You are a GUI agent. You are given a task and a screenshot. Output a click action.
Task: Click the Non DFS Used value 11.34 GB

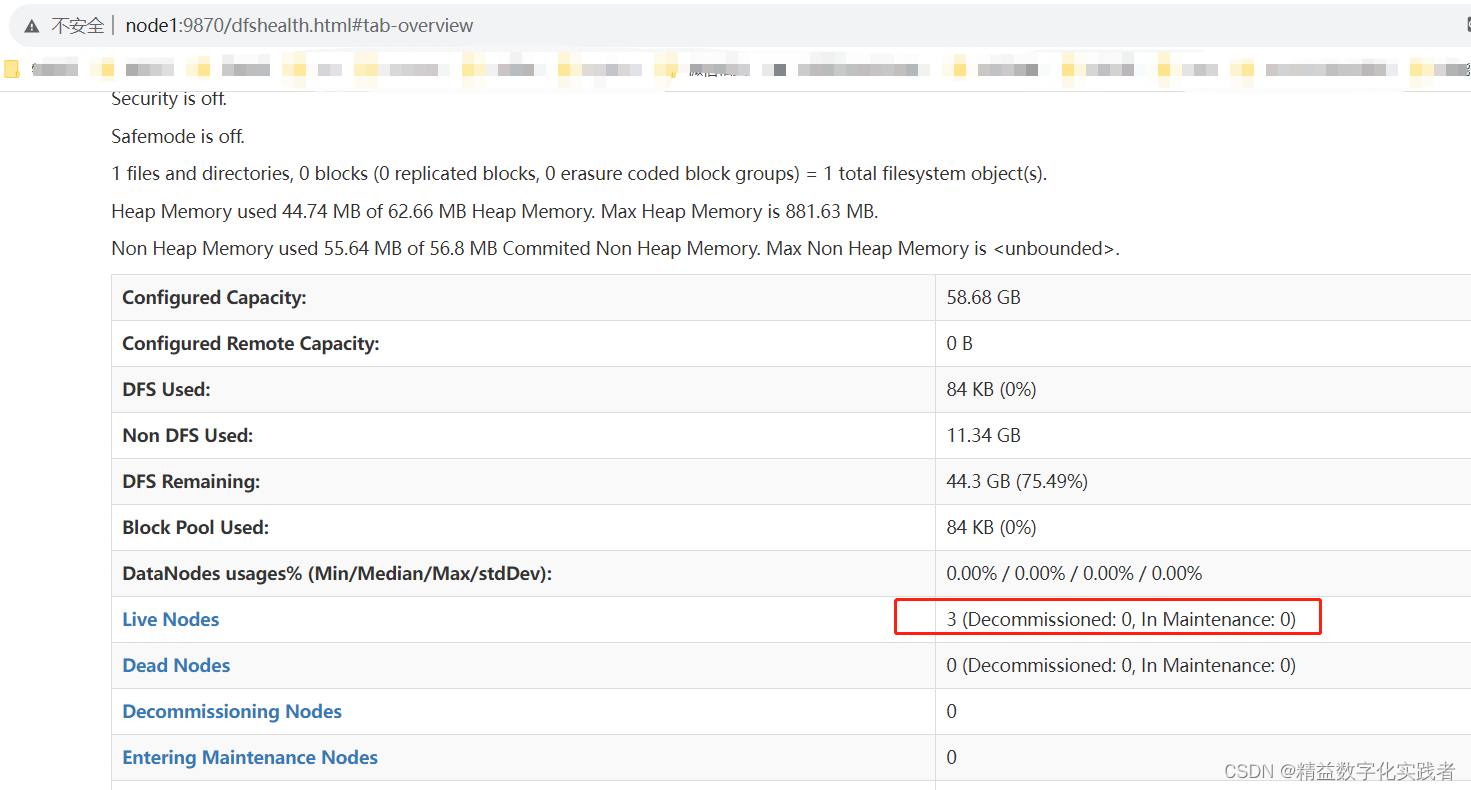tap(984, 435)
